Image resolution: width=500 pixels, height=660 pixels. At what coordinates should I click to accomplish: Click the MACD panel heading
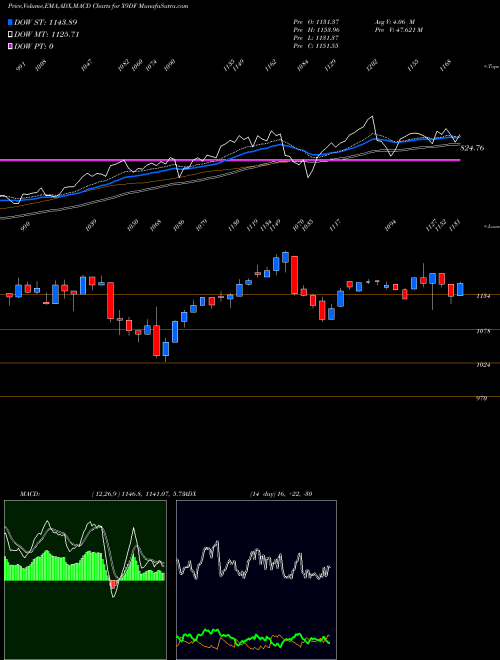30,493
